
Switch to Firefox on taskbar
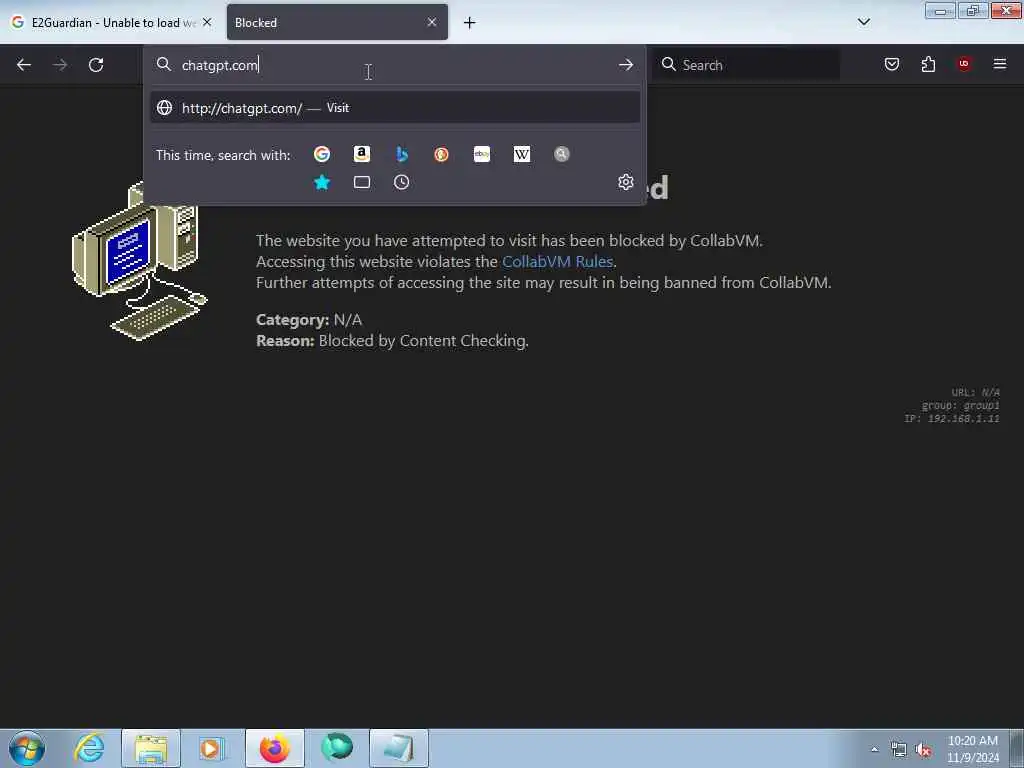pos(275,748)
